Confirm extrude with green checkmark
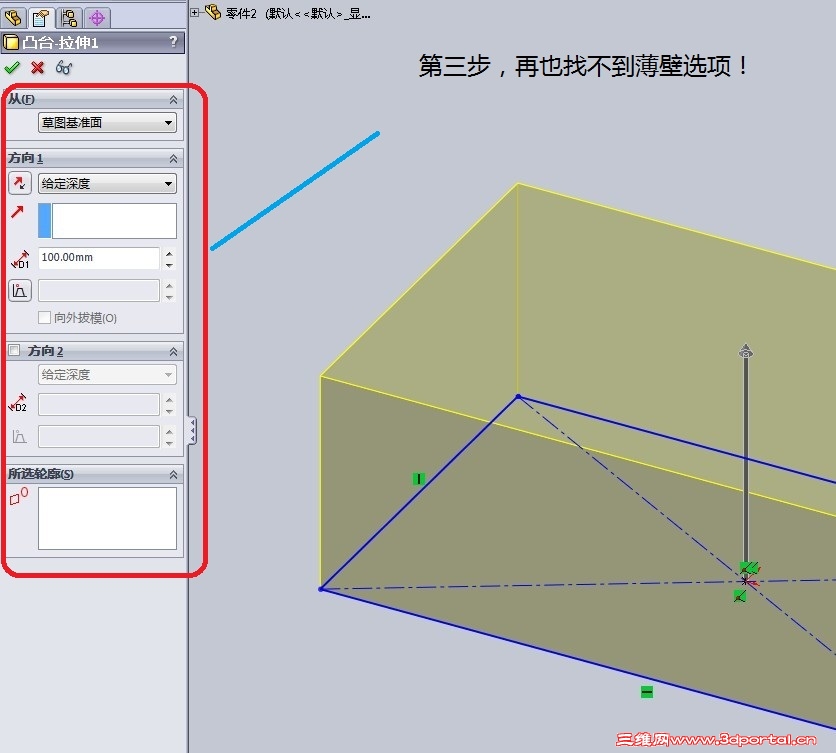836x753 pixels. (12, 68)
